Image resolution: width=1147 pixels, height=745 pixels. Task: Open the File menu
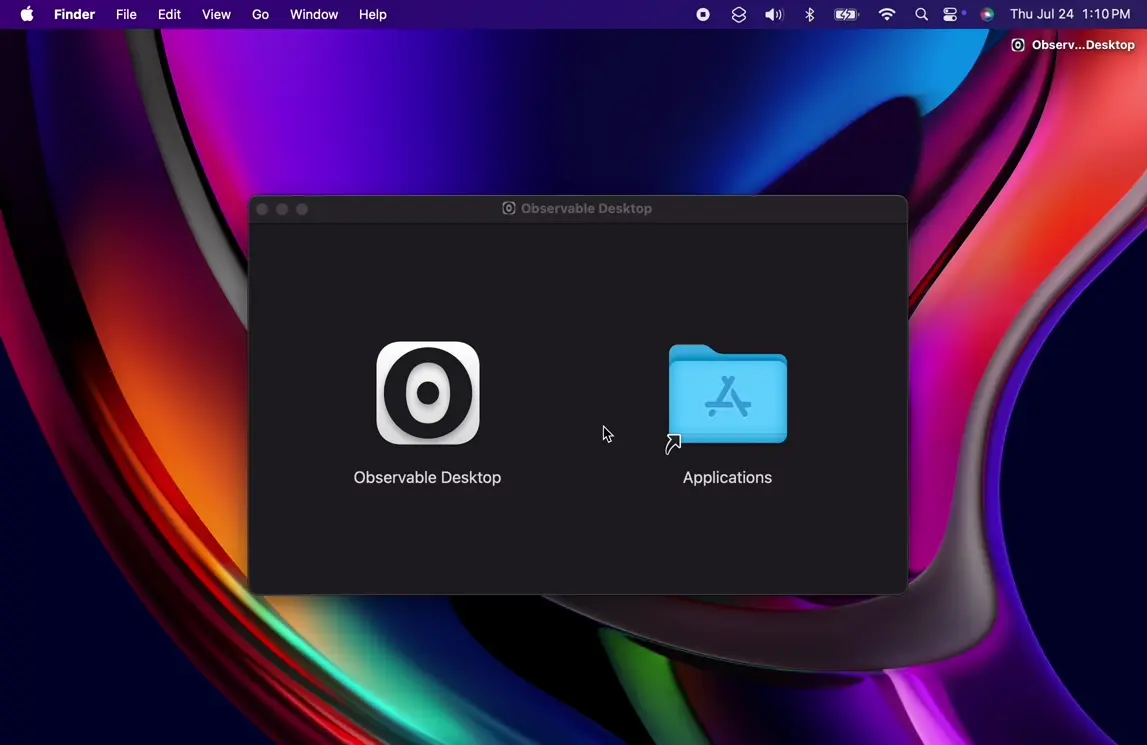[x=126, y=15]
